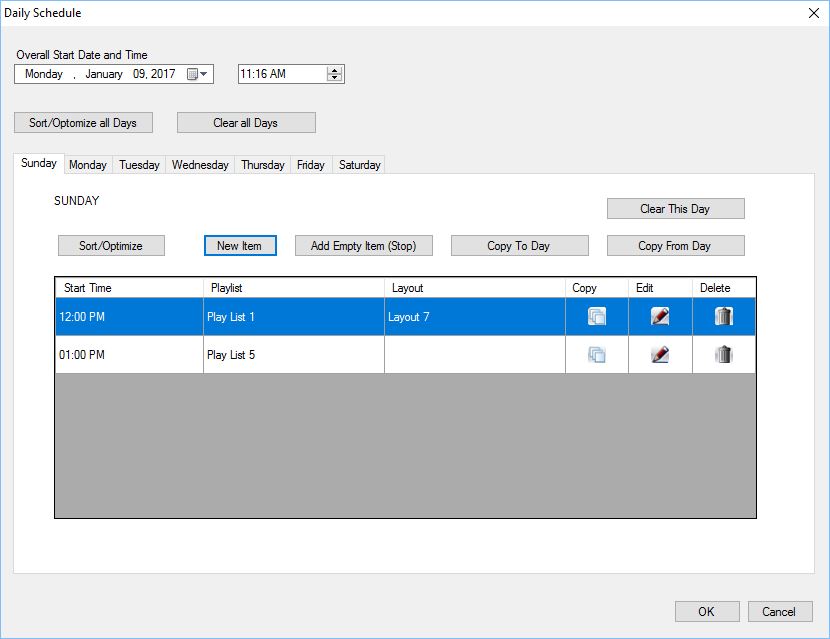
Task: Switch to the Sunday tab
Action: click(x=39, y=163)
